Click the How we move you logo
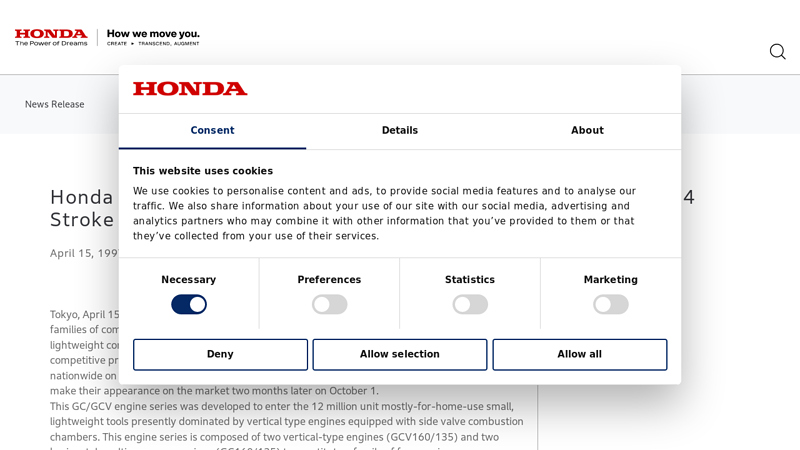The width and height of the screenshot is (800, 450). 153,37
